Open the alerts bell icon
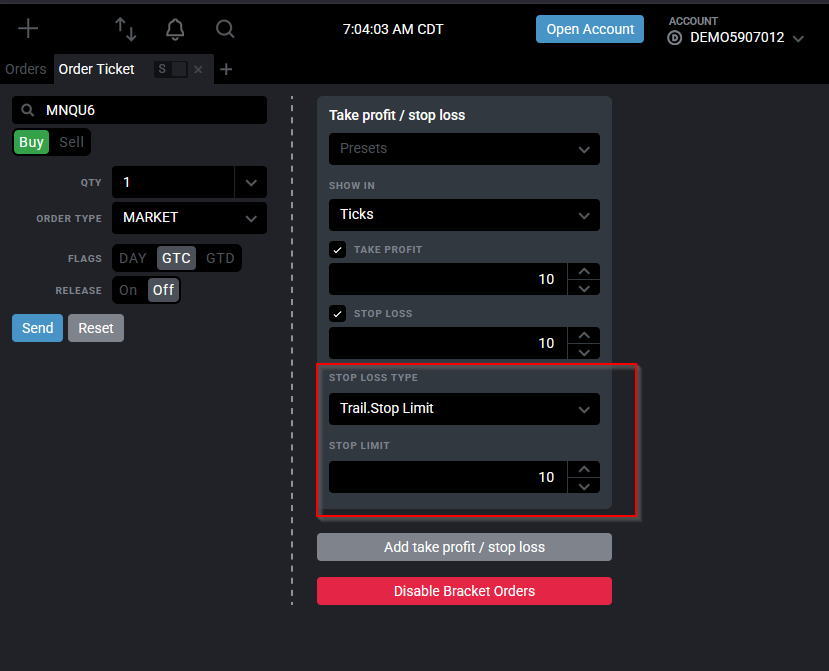The image size is (829, 671). (175, 29)
